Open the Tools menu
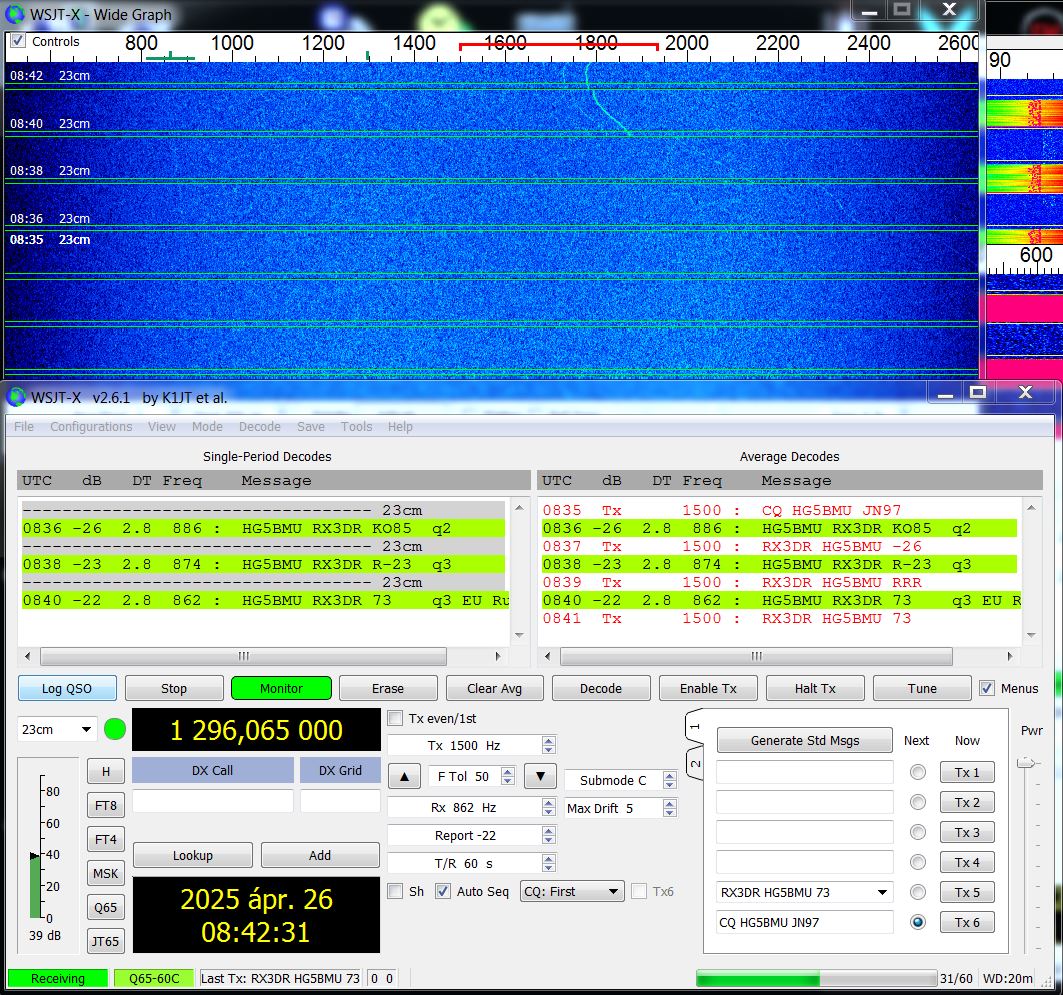The image size is (1063, 995). (x=356, y=426)
